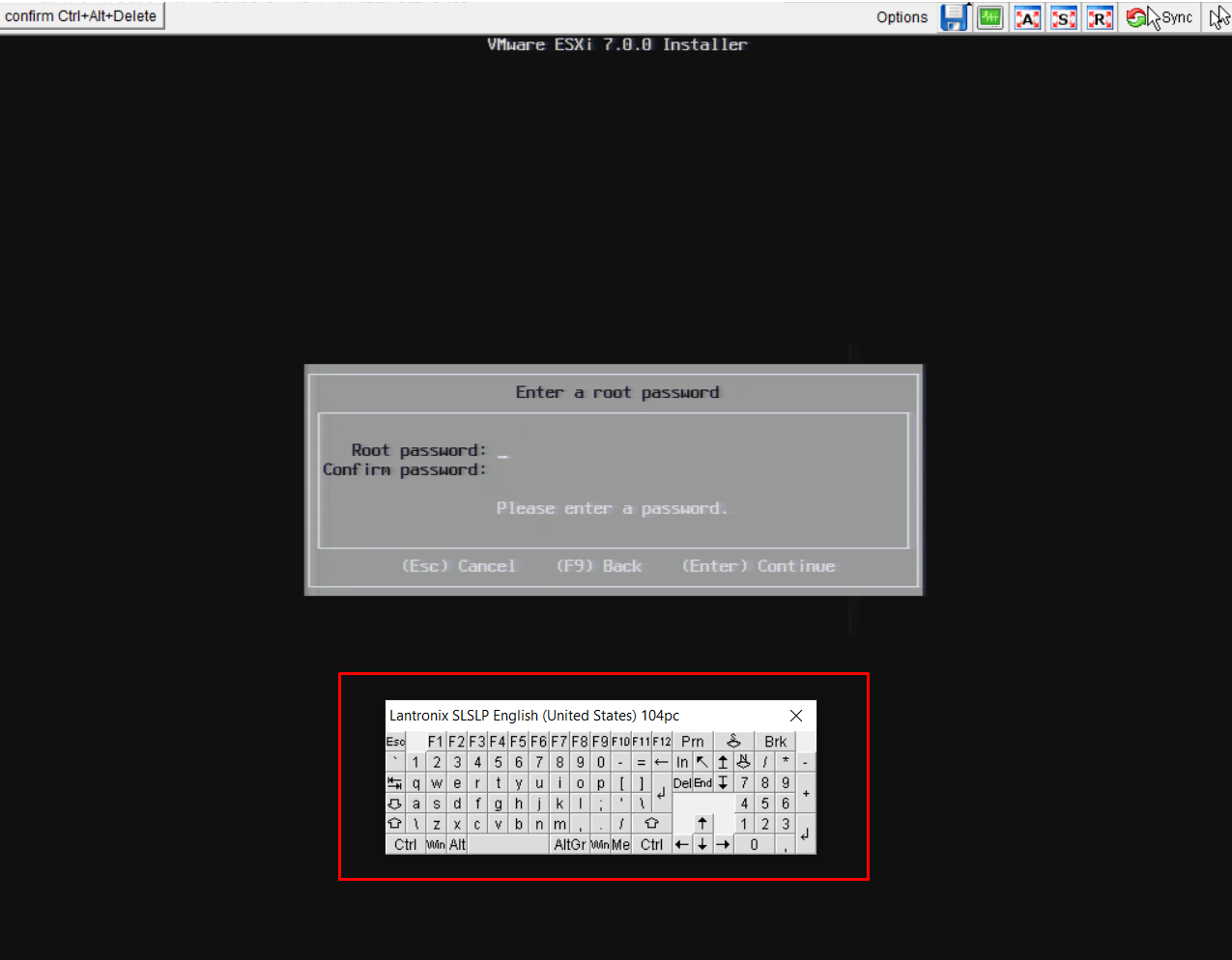
Task: Open the green monitor graph icon
Action: [x=990, y=17]
